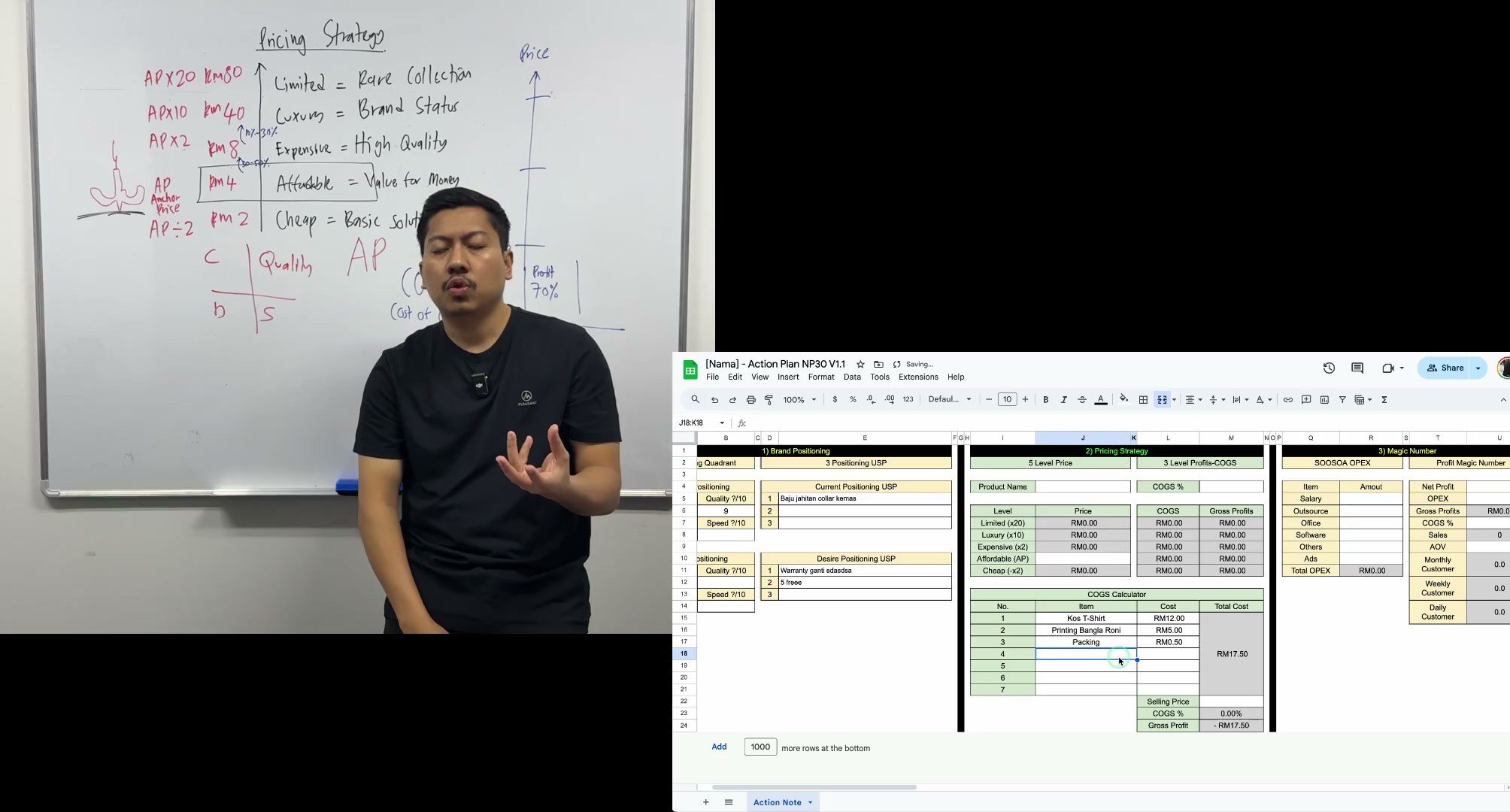Screen dimensions: 1510x812
Task: Click the font size field
Action: [1007, 400]
